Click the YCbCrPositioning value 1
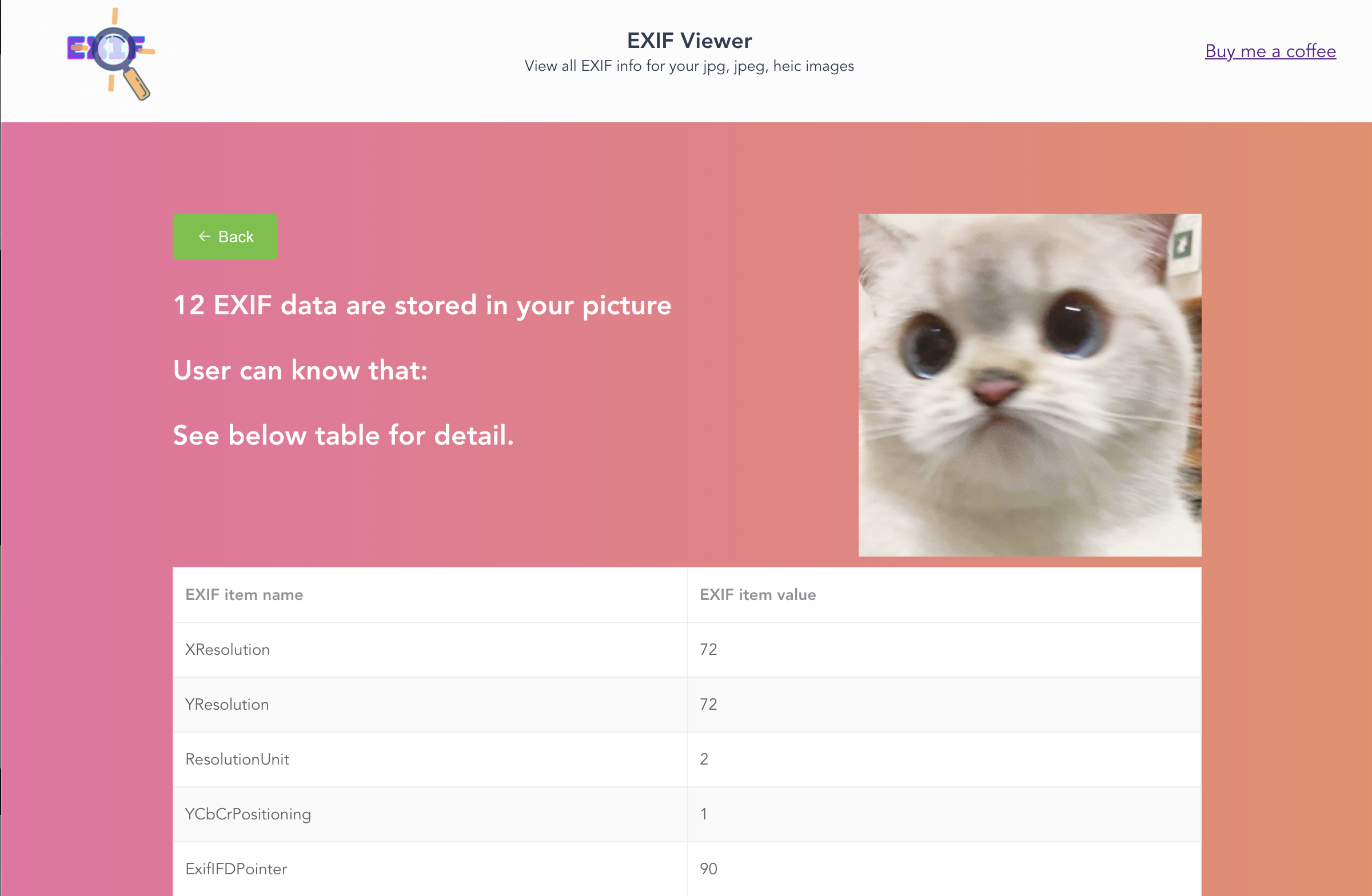The height and width of the screenshot is (896, 1372). [703, 814]
